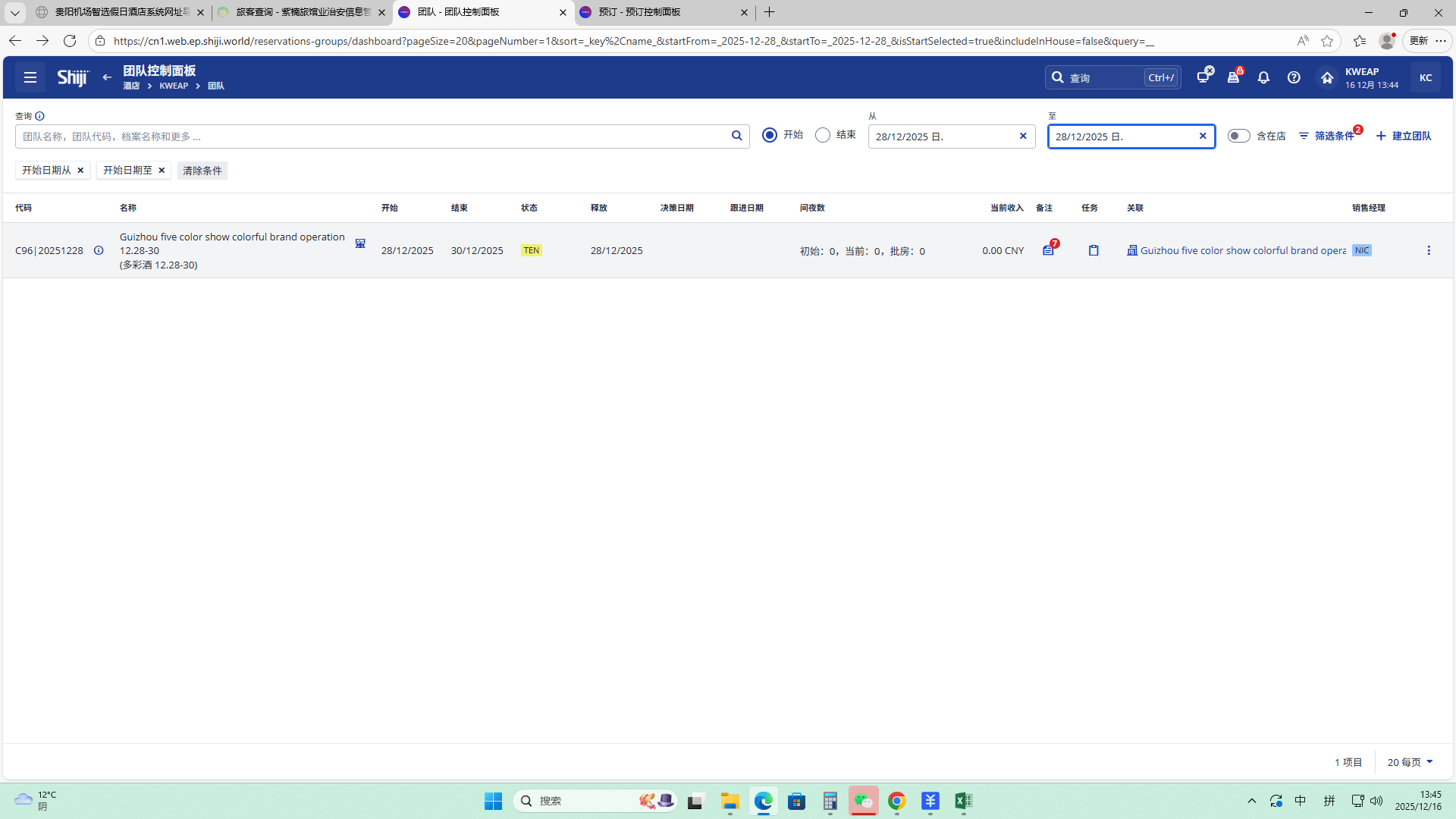Viewport: 1456px width, 819px height.
Task: Click the home icon in header
Action: pos(1326,77)
